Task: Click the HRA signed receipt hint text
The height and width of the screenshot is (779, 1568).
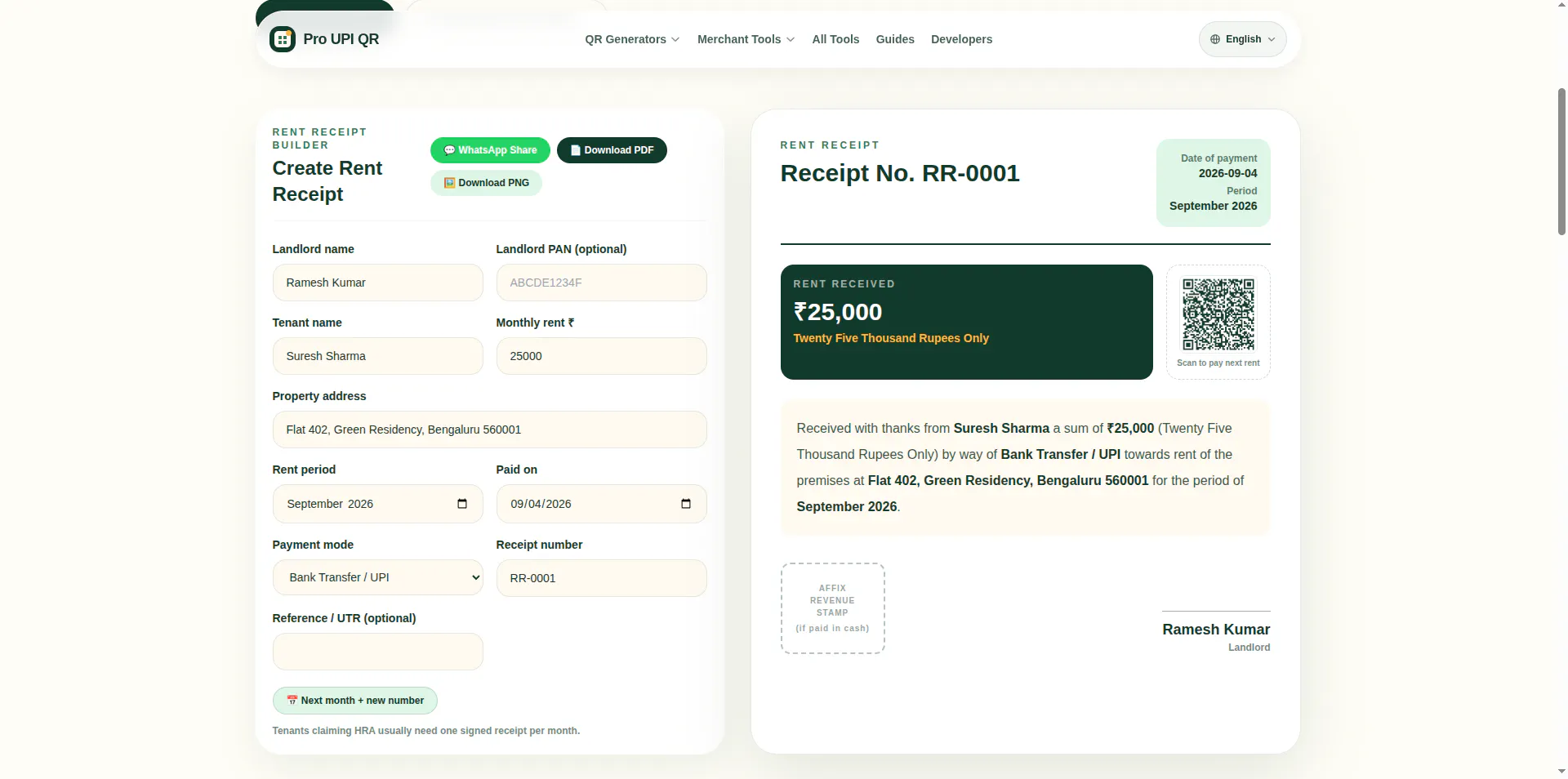Action: [425, 731]
